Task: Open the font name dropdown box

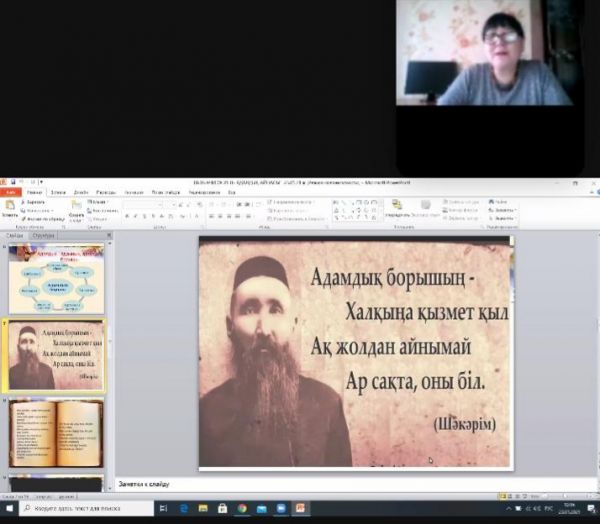Action: click(x=143, y=204)
